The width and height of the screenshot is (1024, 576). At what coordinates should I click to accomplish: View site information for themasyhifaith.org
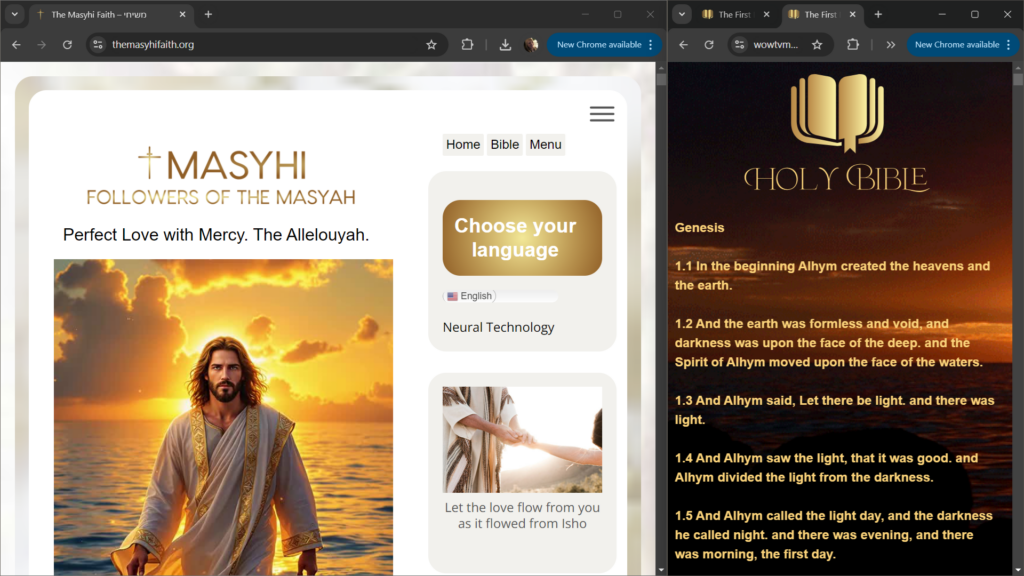tap(98, 44)
